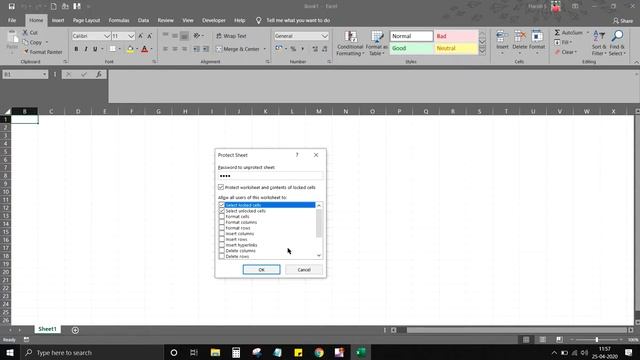
Task: Open the Data ribbon tab
Action: pos(143,20)
